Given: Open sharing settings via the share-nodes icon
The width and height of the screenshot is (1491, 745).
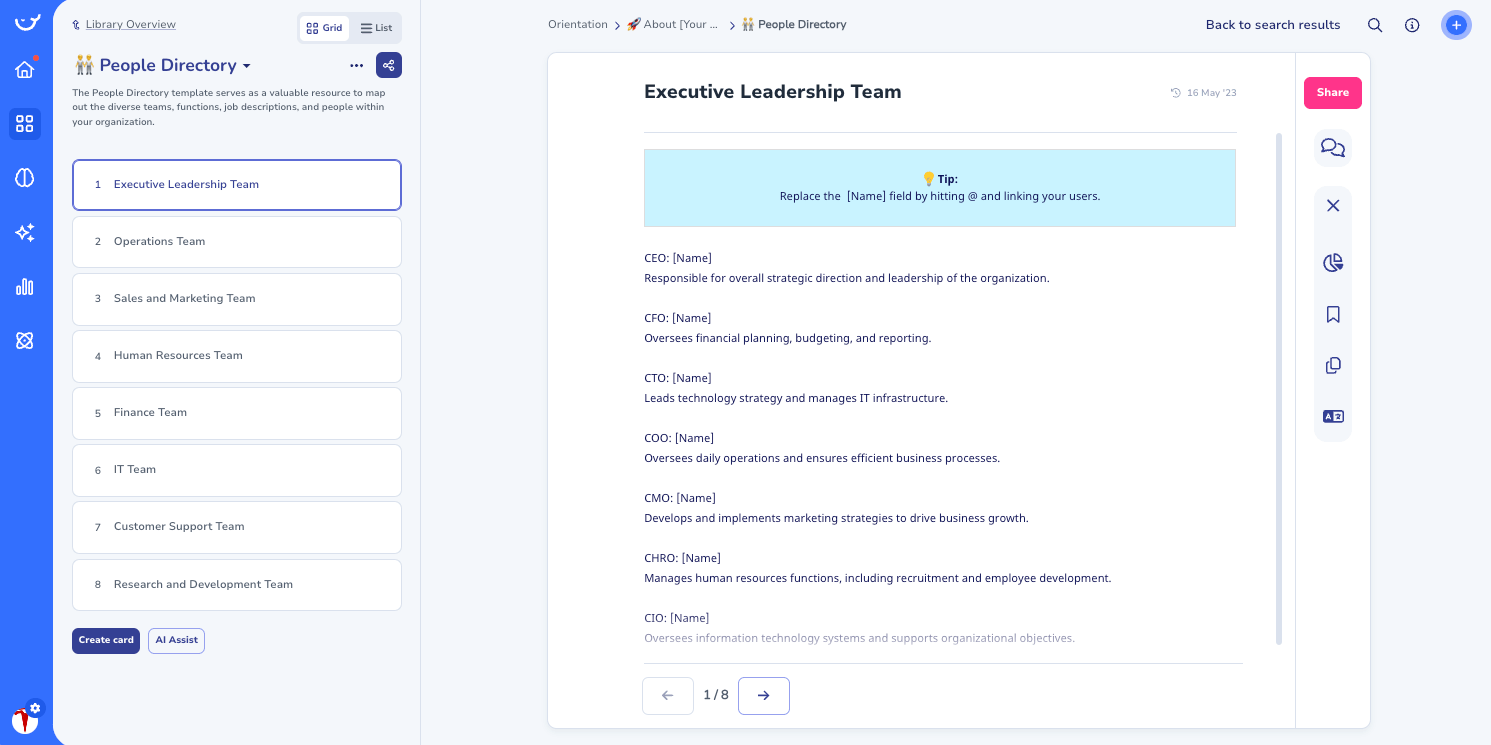Looking at the screenshot, I should (x=388, y=64).
